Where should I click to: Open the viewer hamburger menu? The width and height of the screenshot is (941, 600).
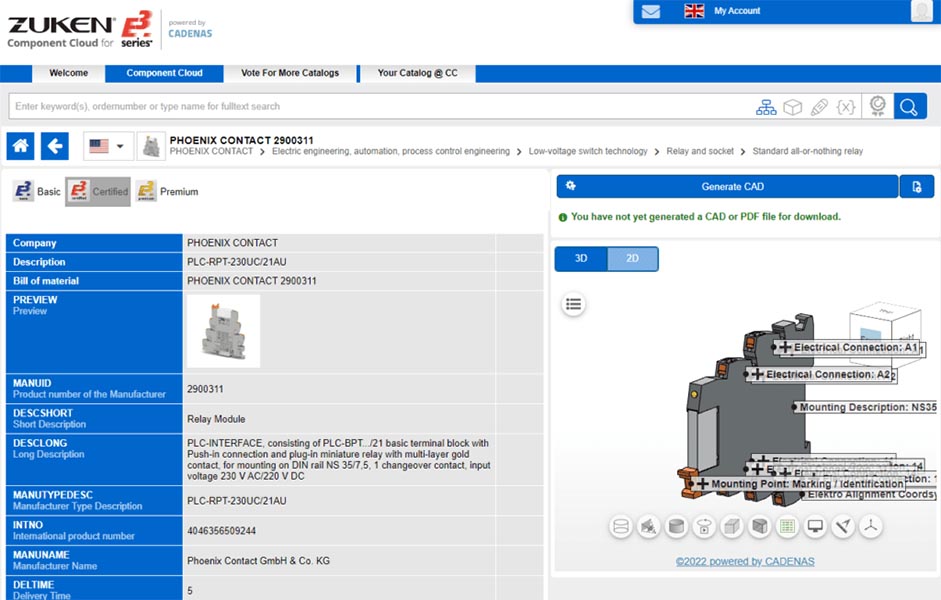click(573, 305)
